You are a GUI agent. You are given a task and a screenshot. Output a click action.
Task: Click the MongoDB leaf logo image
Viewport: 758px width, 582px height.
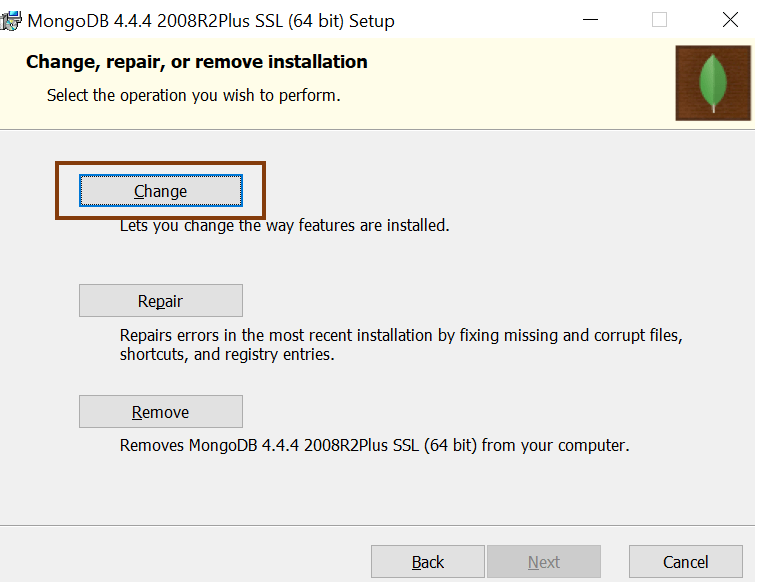pos(713,83)
